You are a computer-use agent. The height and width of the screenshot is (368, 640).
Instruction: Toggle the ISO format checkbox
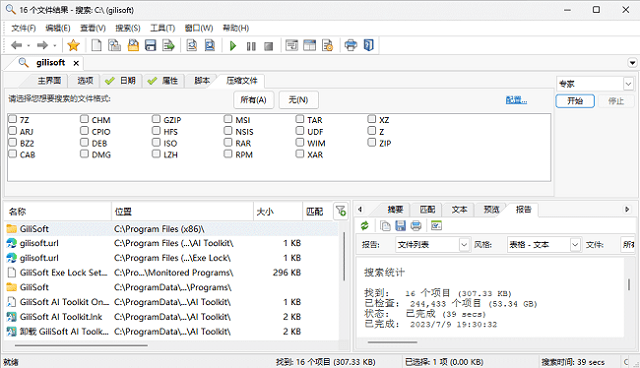pyautogui.click(x=156, y=142)
